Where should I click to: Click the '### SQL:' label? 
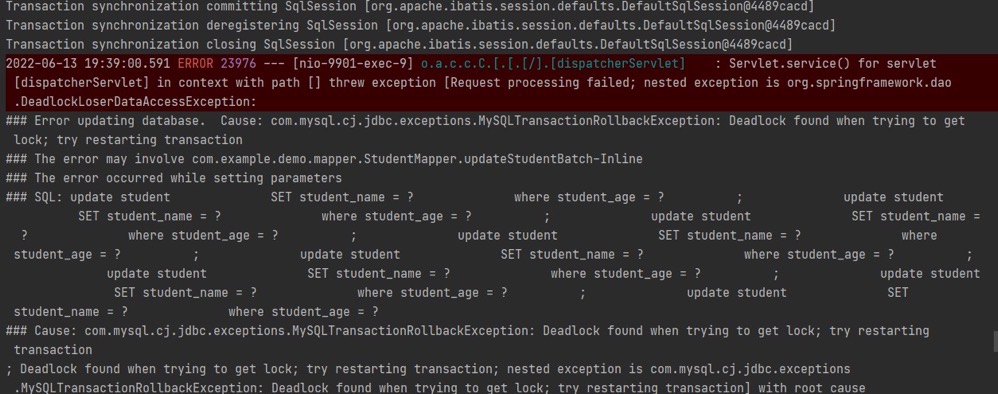click(x=34, y=197)
